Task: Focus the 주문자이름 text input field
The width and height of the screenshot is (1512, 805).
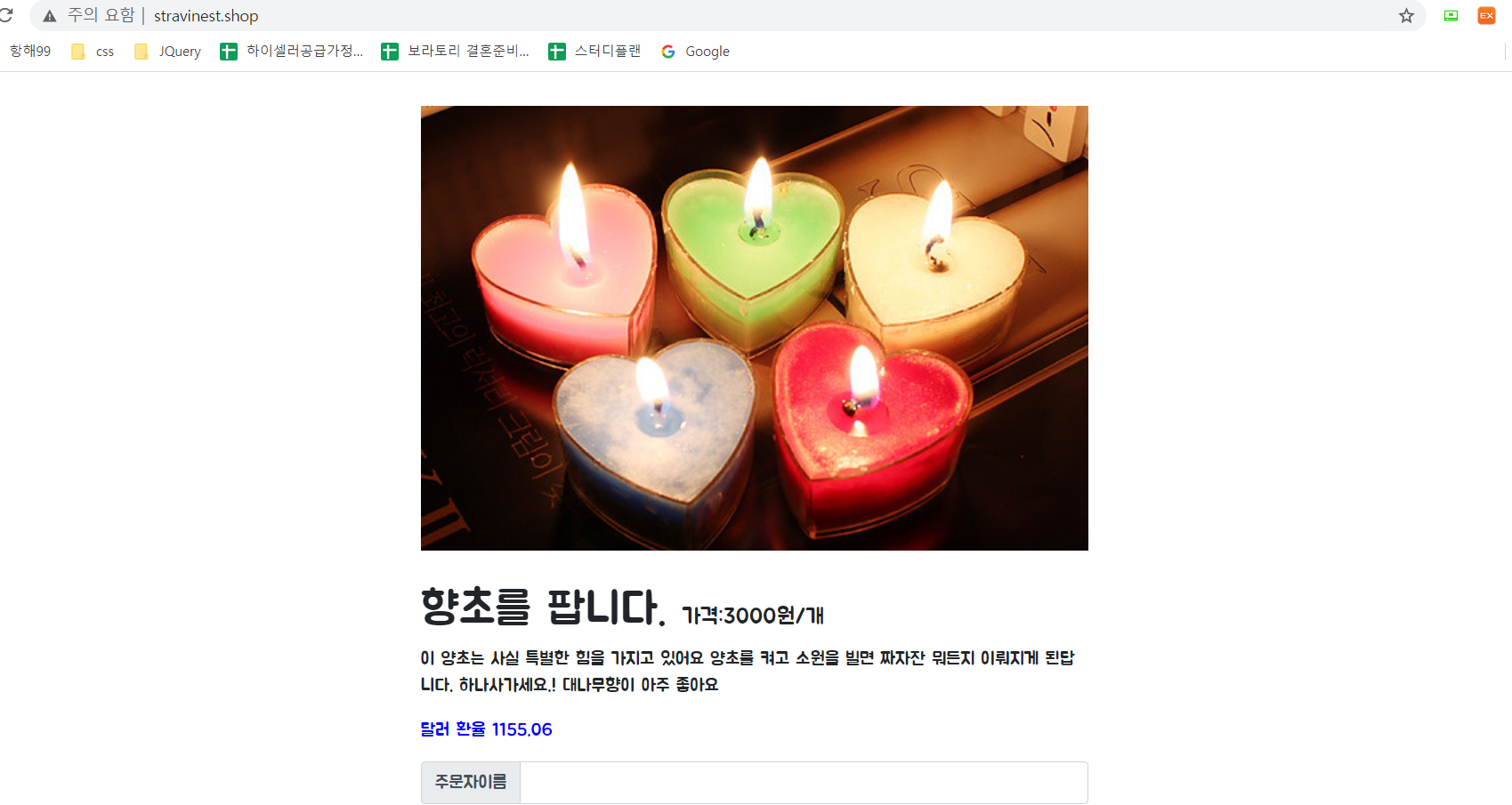Action: [x=804, y=783]
